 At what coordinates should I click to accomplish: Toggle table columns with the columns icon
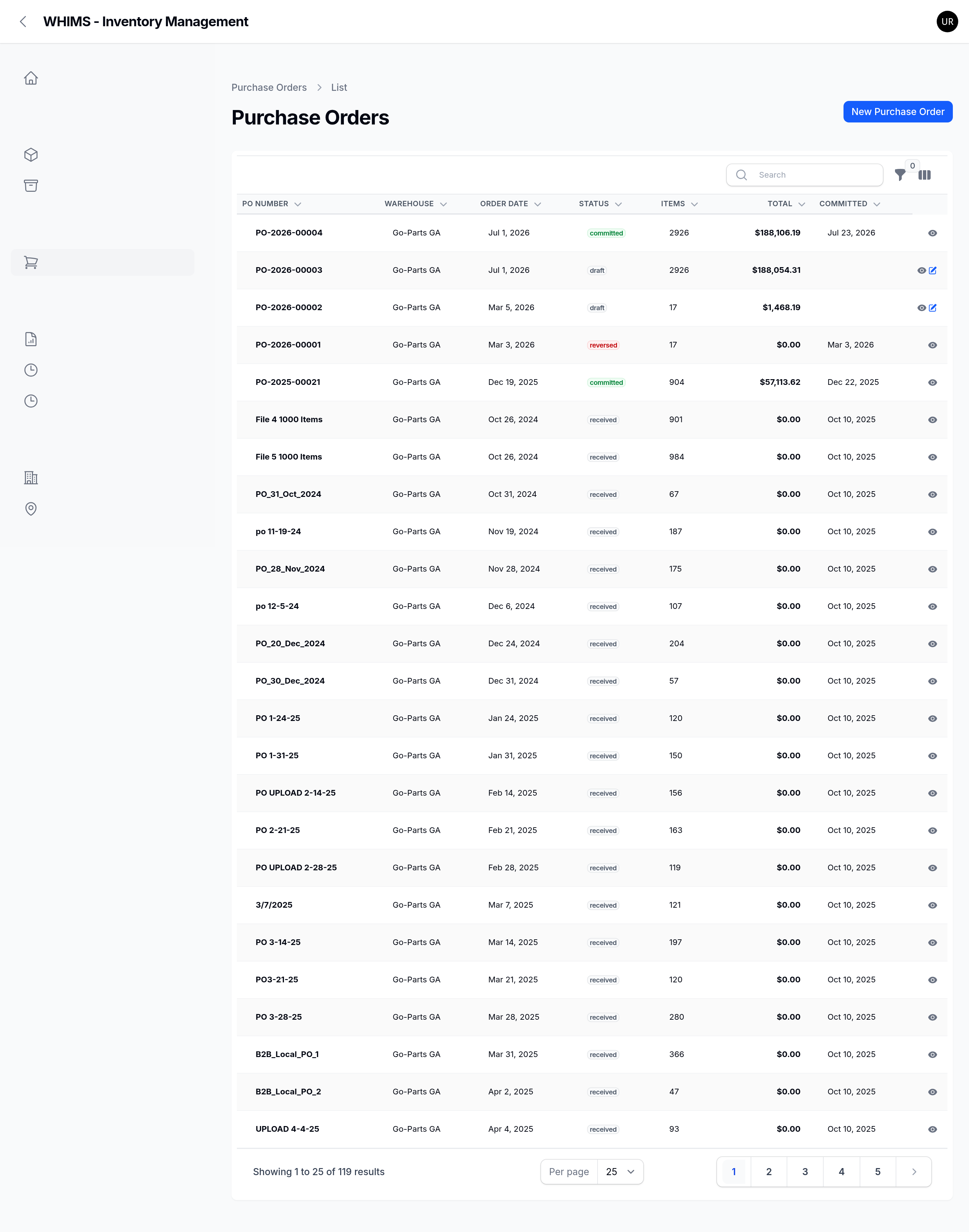click(925, 175)
